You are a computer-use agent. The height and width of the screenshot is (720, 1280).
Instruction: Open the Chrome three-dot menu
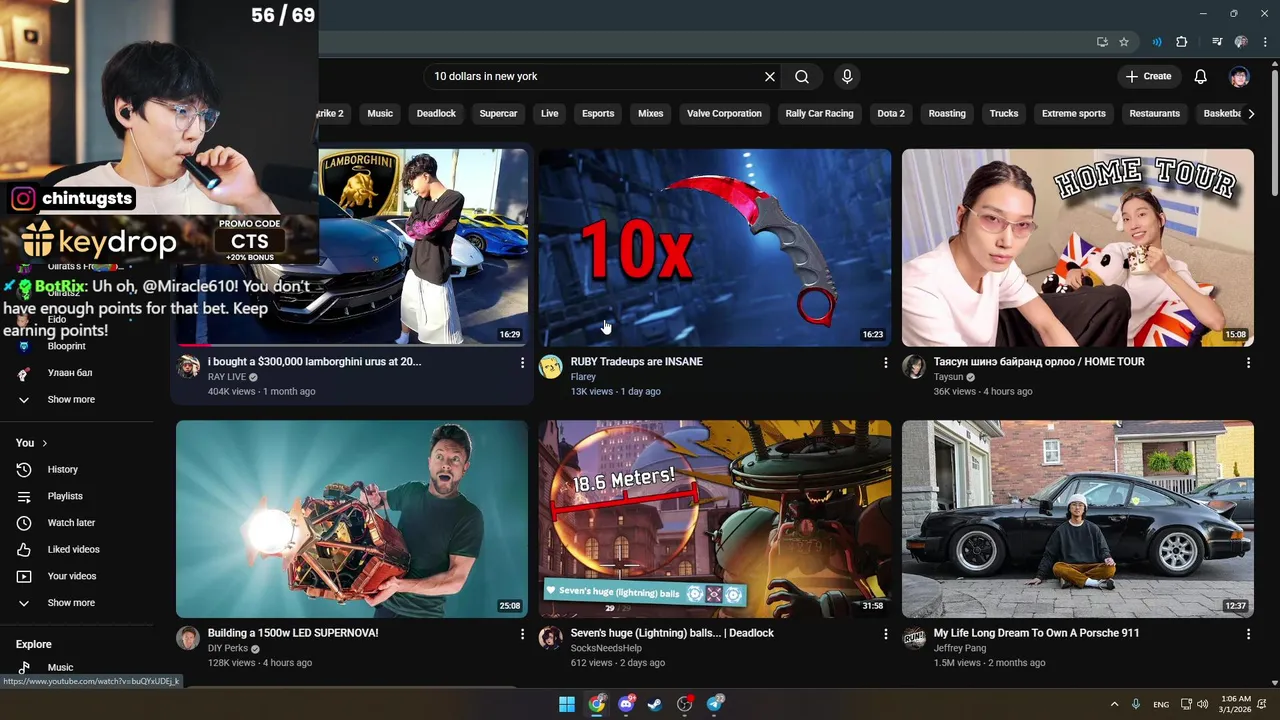(1265, 42)
